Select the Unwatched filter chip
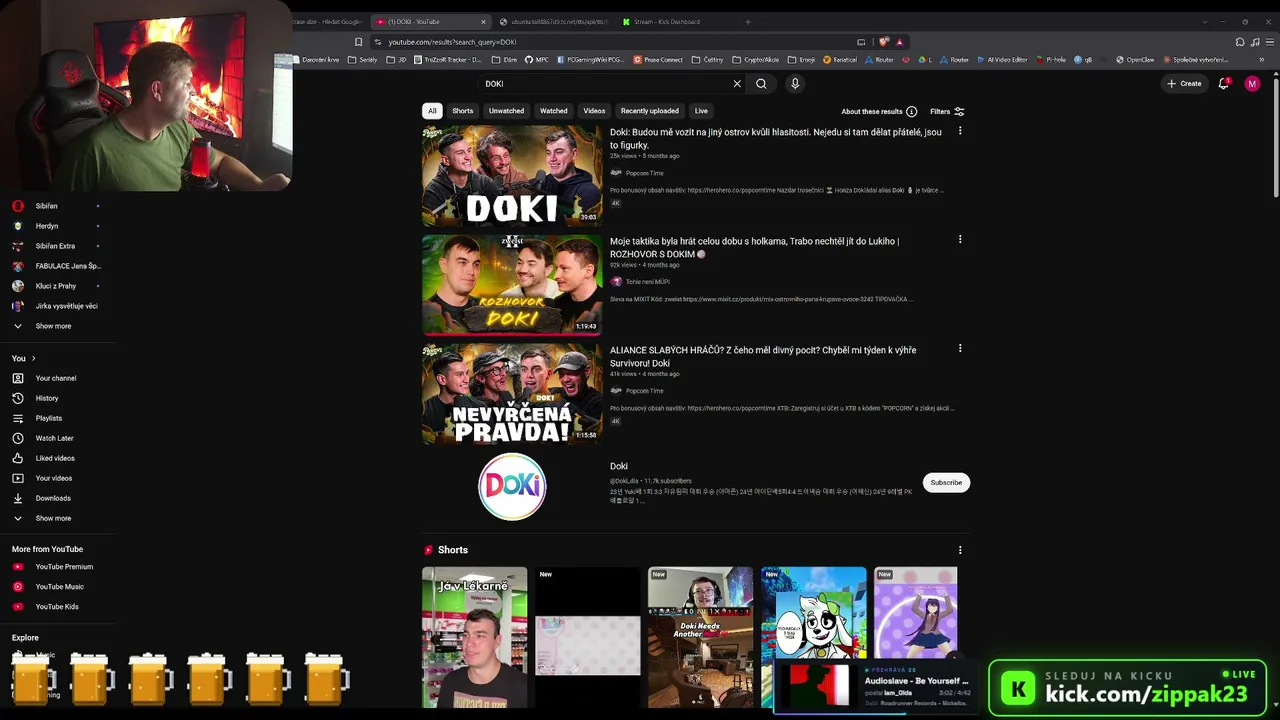This screenshot has height=720, width=1280. click(506, 111)
